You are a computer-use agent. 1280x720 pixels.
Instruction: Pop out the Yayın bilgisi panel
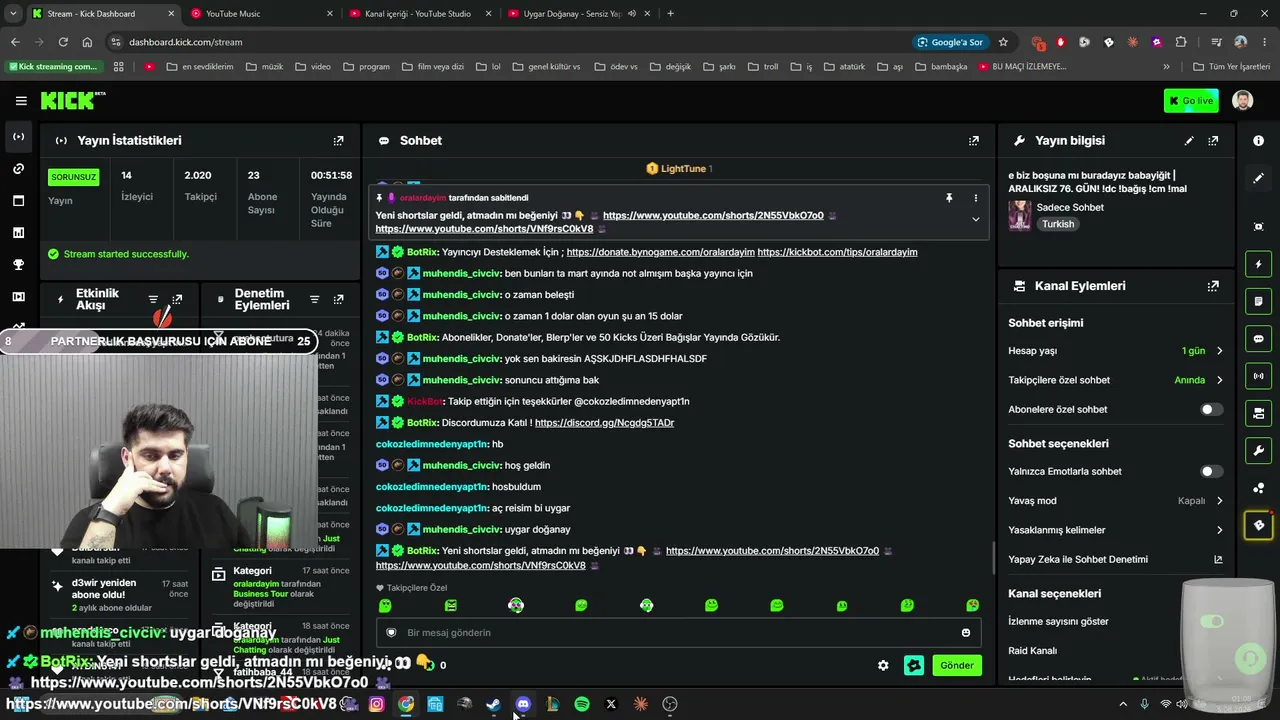click(1213, 141)
